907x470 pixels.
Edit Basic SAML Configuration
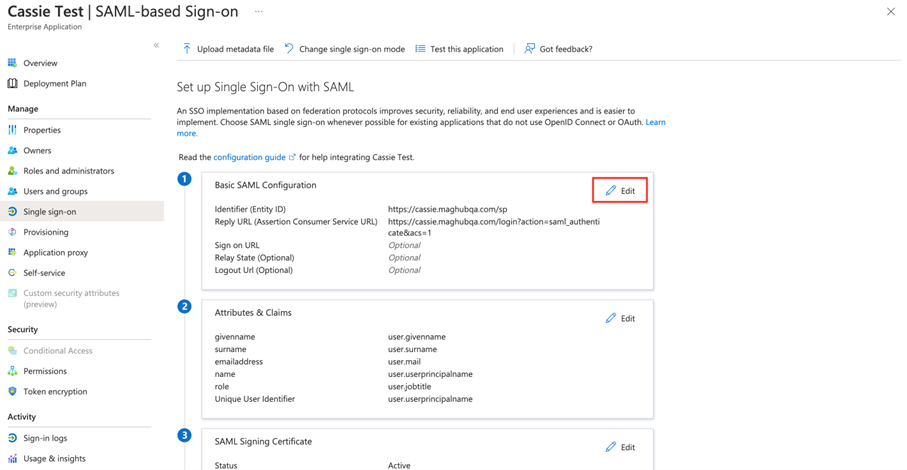(620, 191)
